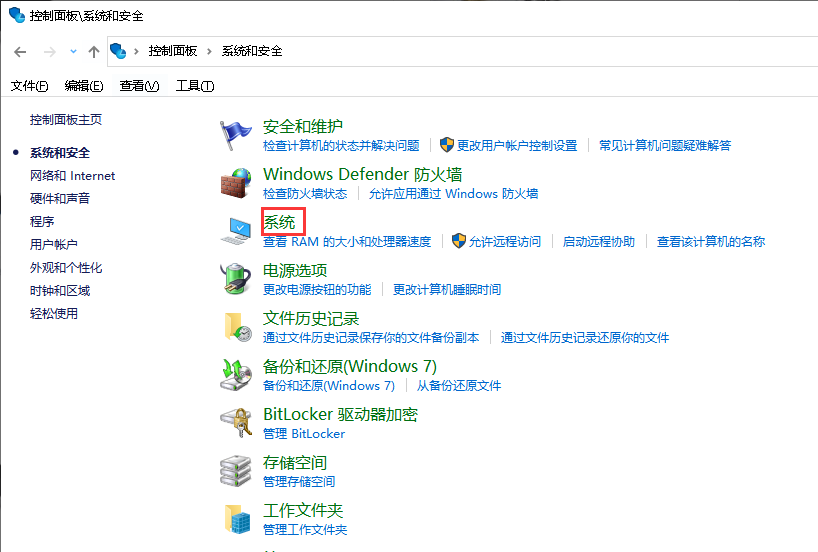Click 从备份还原文件 link

(459, 386)
